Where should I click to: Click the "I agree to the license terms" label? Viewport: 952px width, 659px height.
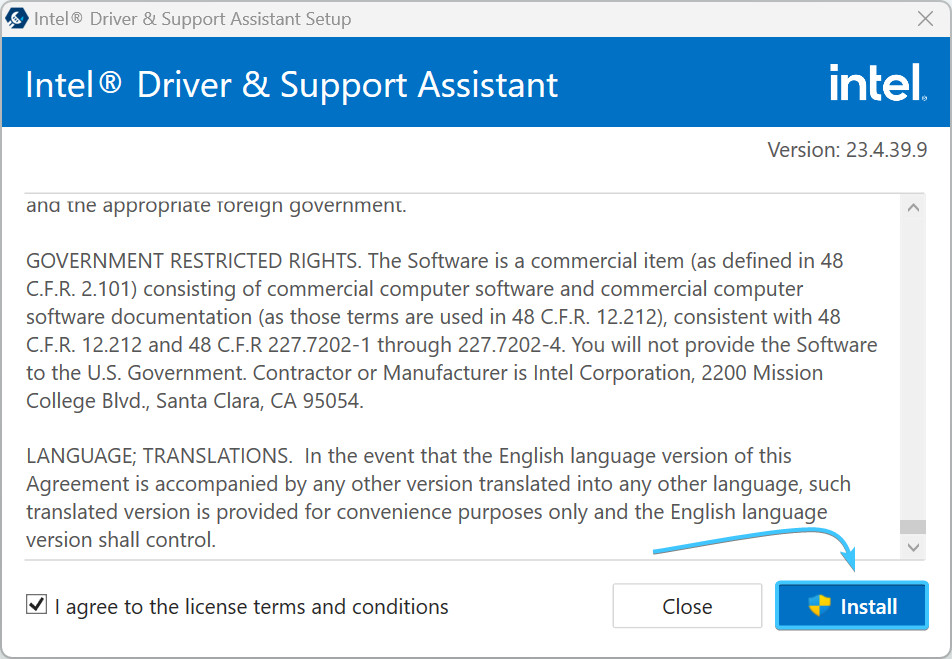pos(251,606)
